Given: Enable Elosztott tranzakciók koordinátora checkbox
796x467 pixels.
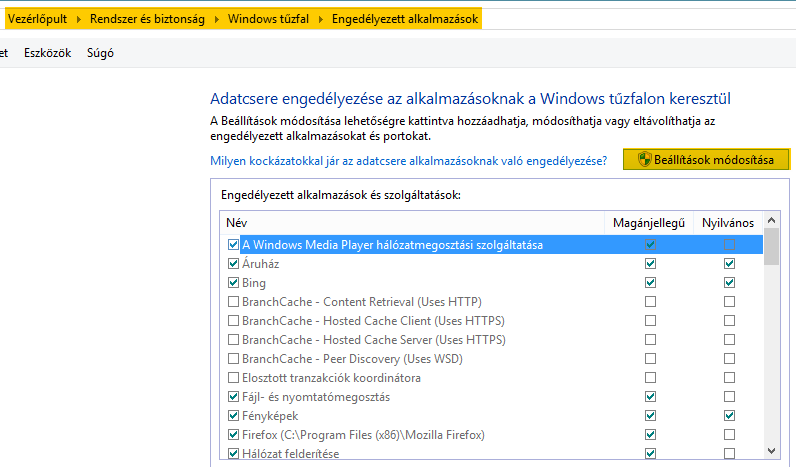Looking at the screenshot, I should [x=234, y=378].
